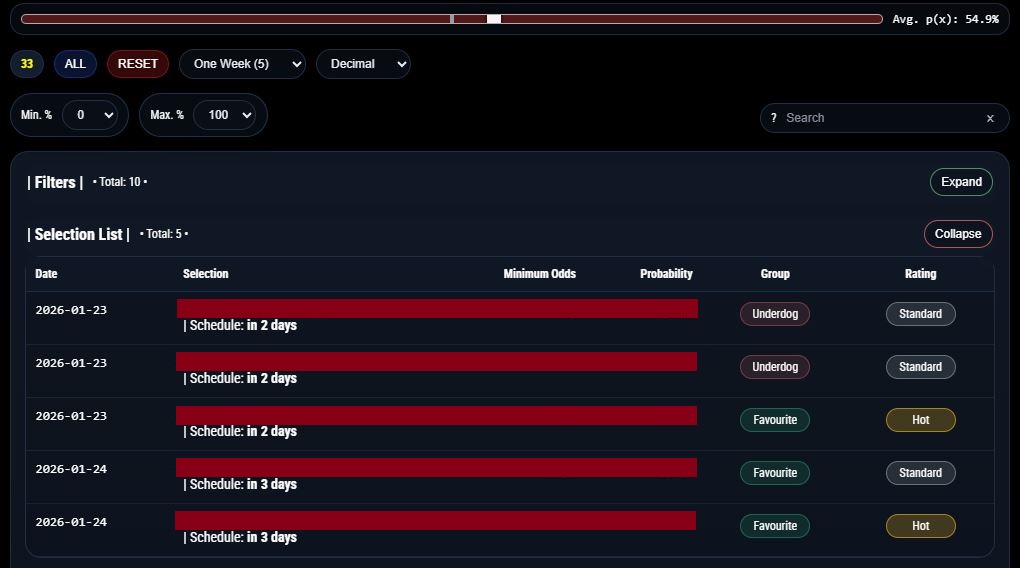Open the Decimal odds format dropdown
Screen dimensions: 1020x568
point(363,64)
